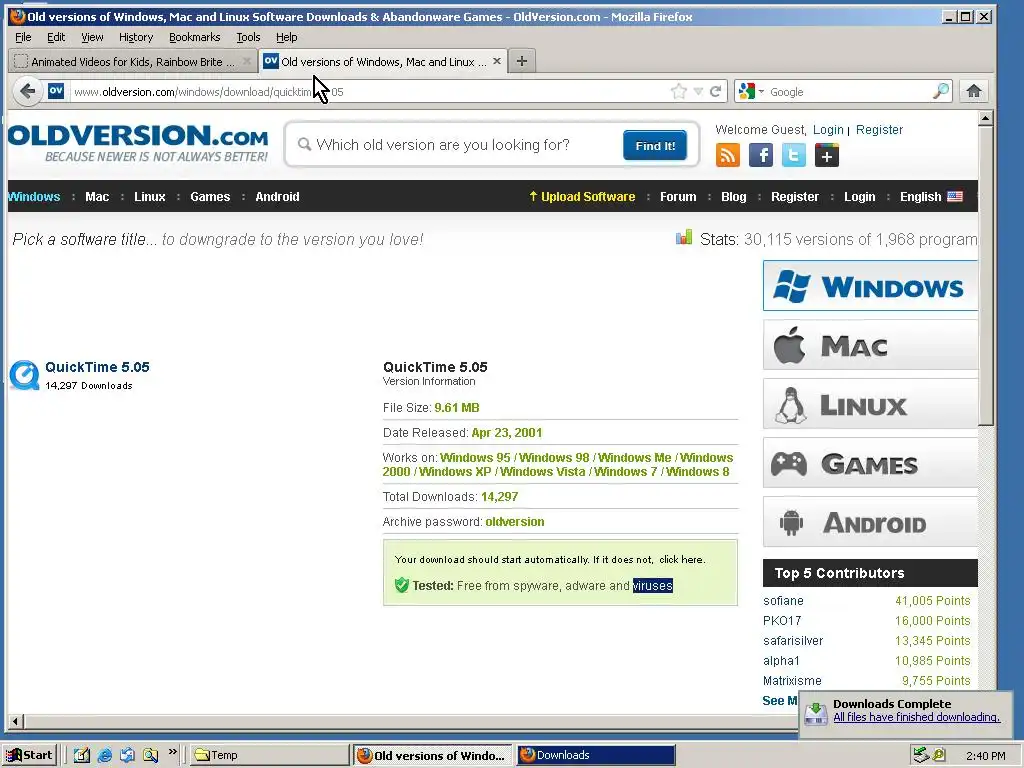This screenshot has height=768, width=1024.
Task: Open Forum from the nav bar
Action: tap(678, 197)
